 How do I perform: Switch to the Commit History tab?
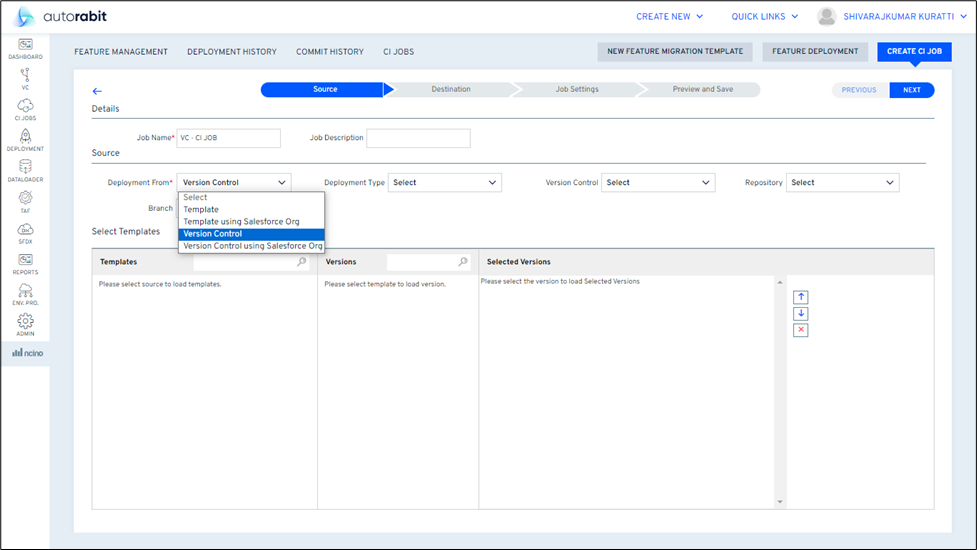(329, 52)
